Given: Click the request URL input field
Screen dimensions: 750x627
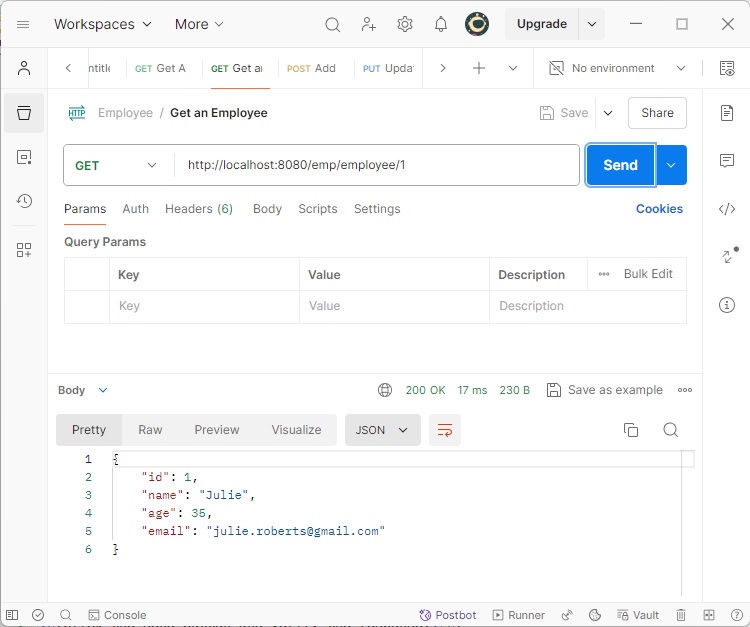Looking at the screenshot, I should tap(378, 165).
